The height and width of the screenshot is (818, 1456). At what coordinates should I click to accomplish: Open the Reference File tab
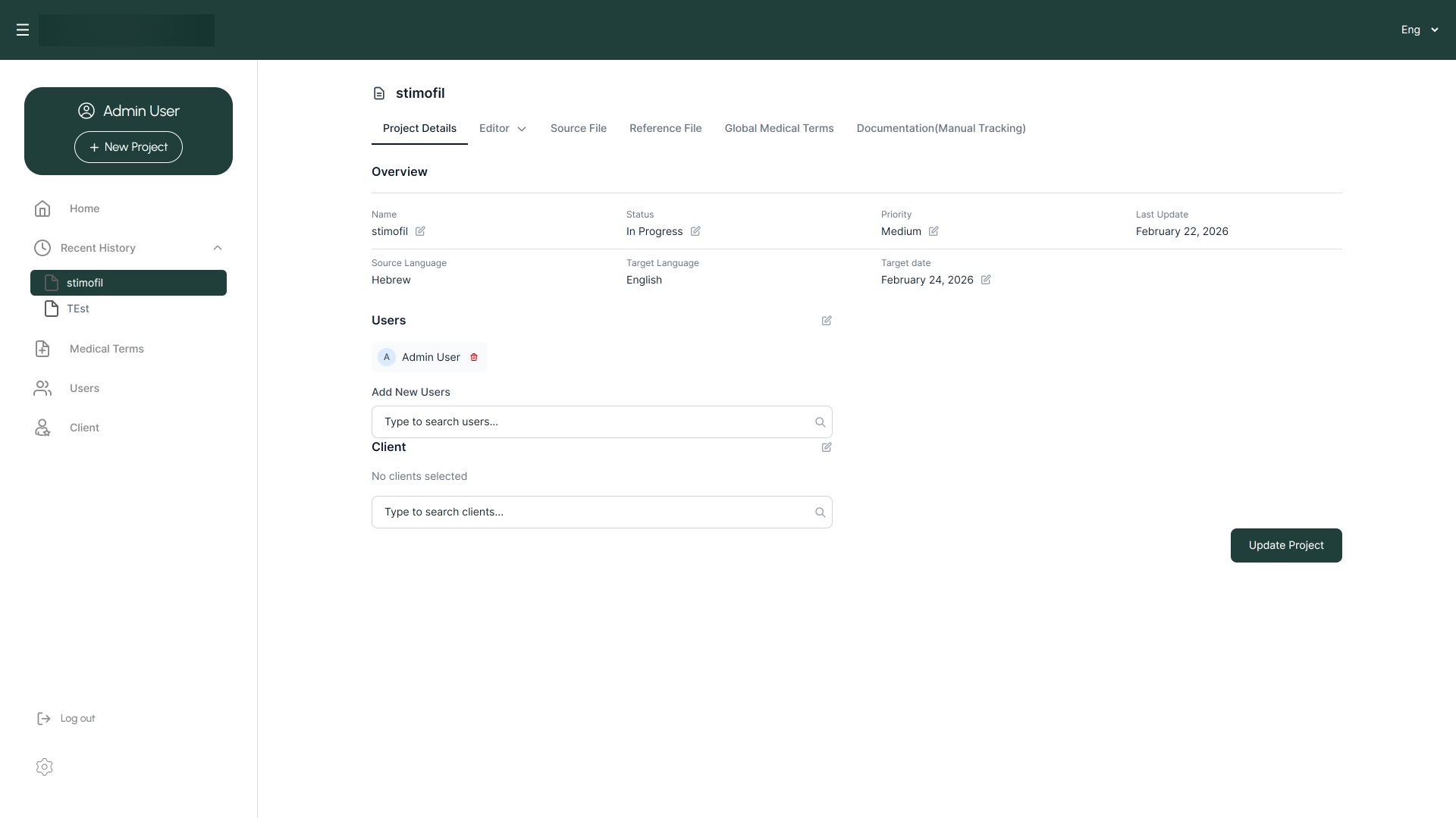665,128
